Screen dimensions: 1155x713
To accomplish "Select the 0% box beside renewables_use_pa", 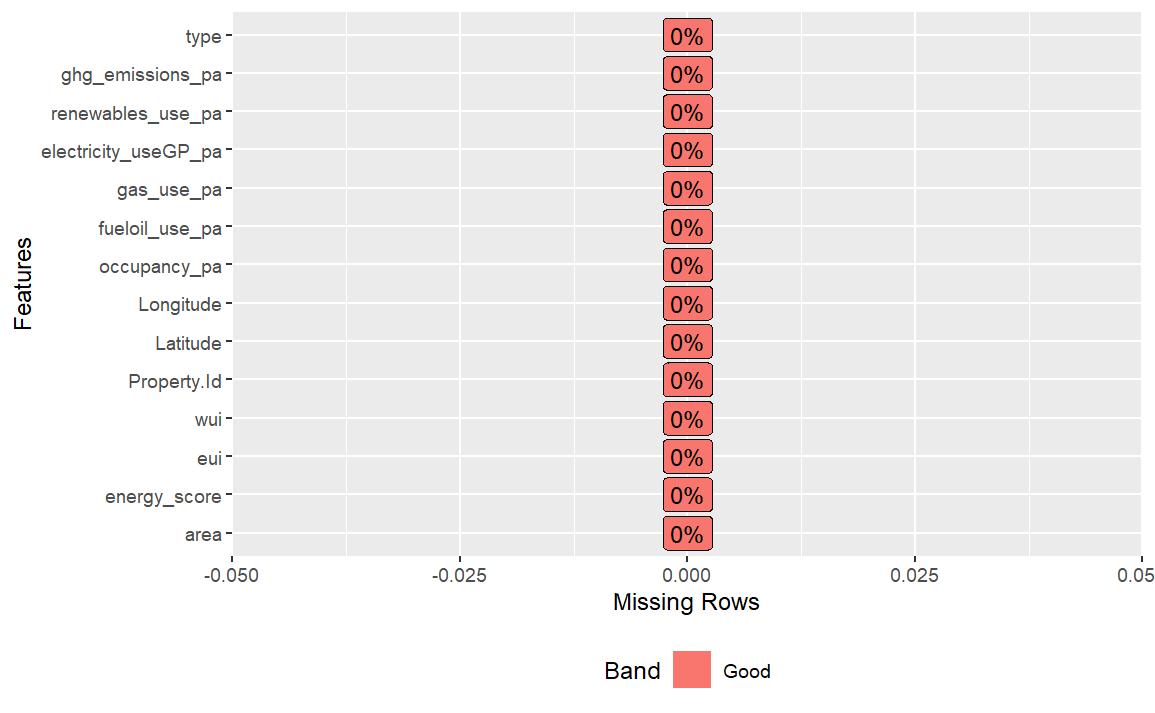I will (x=687, y=113).
